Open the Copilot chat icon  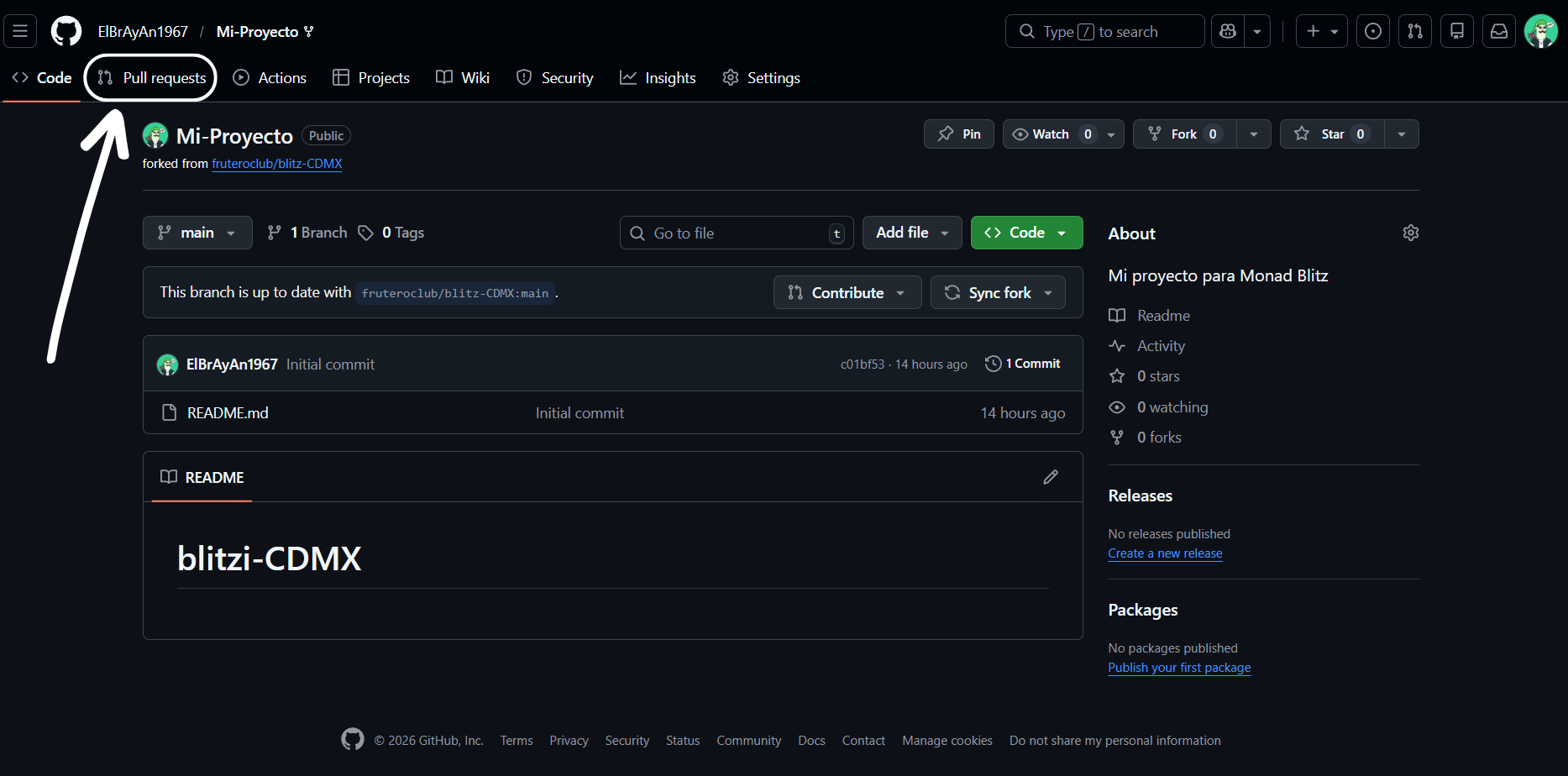[1228, 31]
